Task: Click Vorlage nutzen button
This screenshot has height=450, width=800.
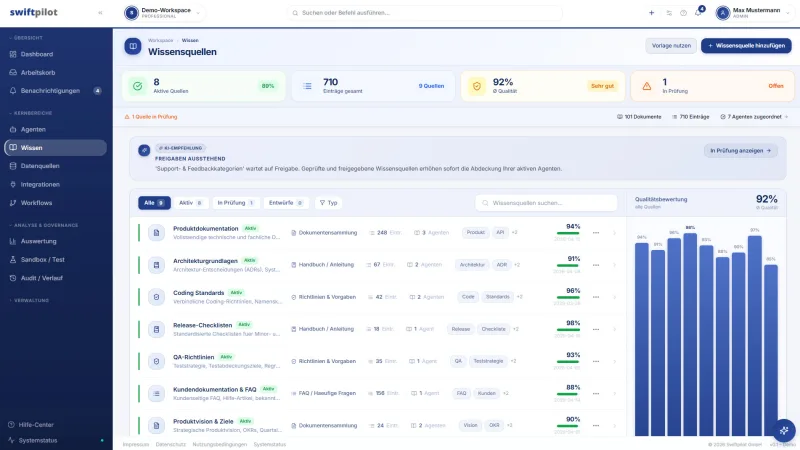Action: pos(671,46)
